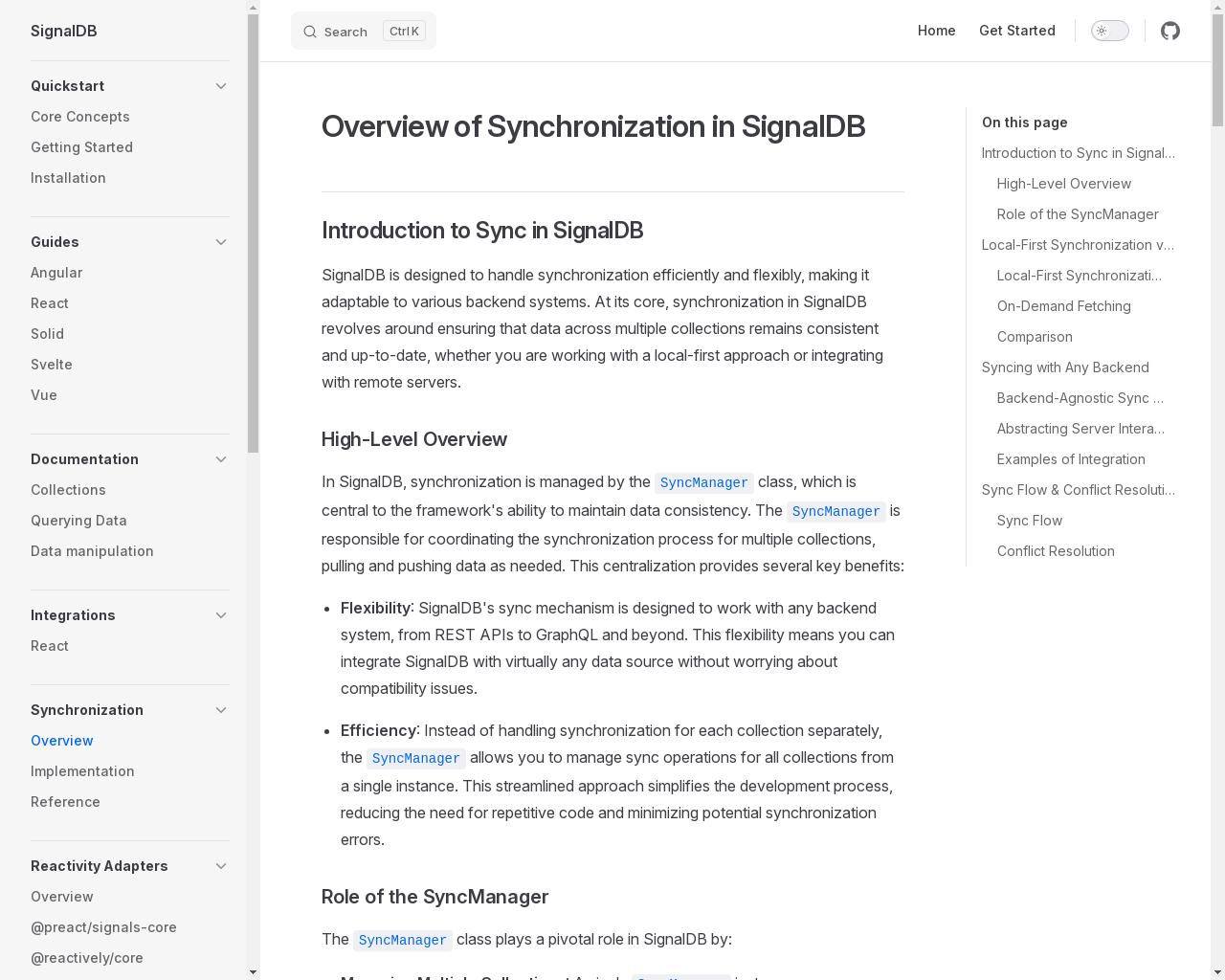
Task: Collapse the Guides sidebar section
Action: (221, 242)
